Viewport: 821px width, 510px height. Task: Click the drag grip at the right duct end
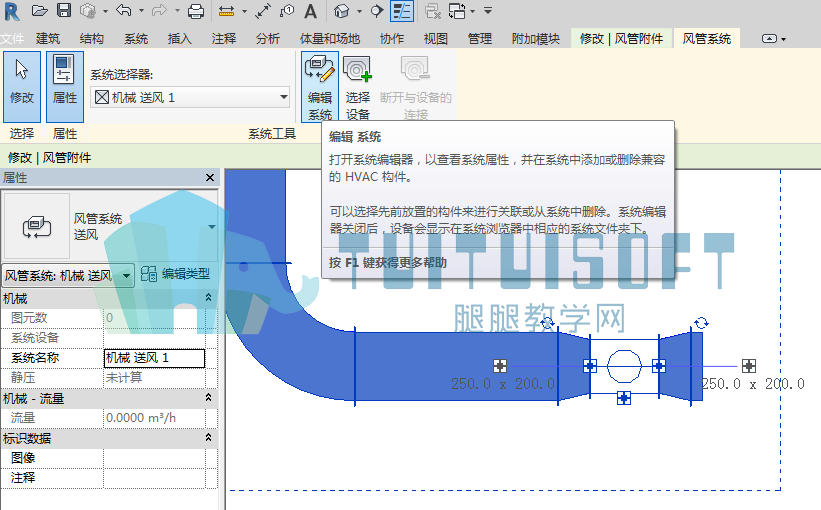(x=749, y=365)
